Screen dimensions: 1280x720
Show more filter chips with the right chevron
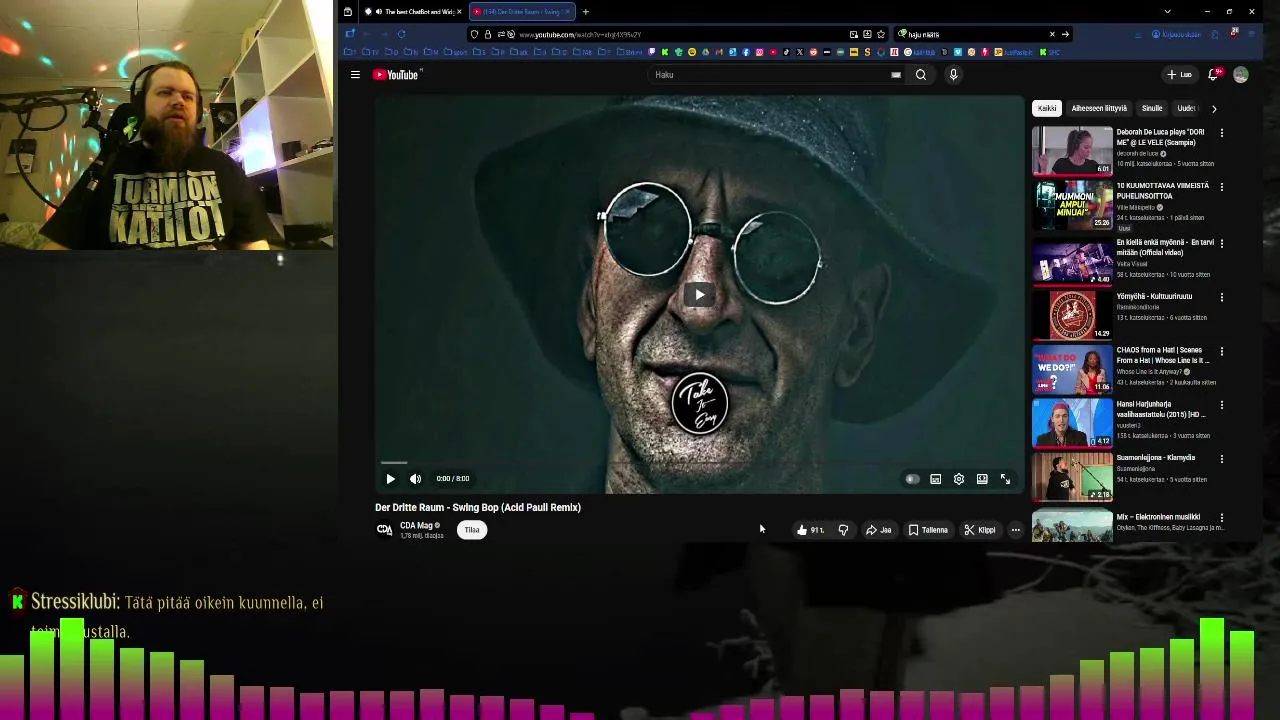click(x=1214, y=108)
